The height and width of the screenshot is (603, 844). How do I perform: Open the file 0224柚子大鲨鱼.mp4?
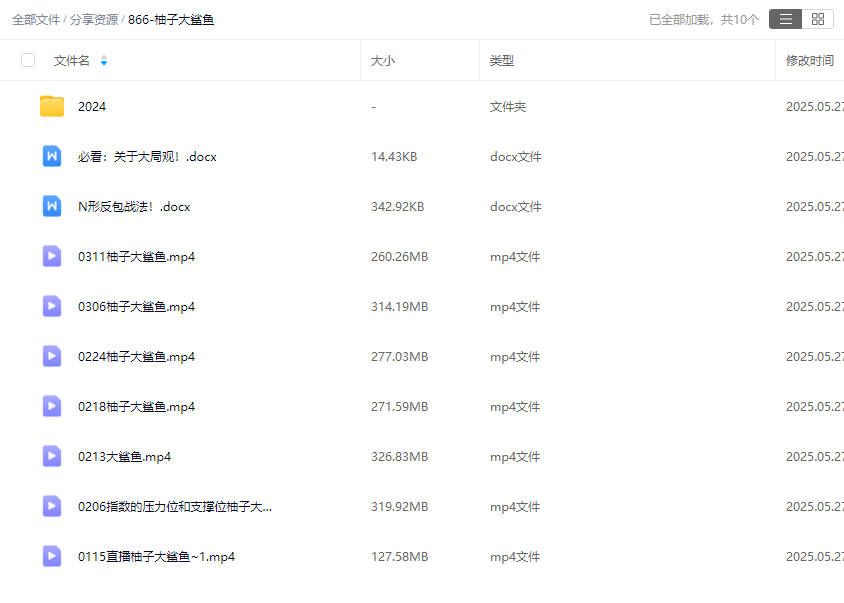(136, 357)
